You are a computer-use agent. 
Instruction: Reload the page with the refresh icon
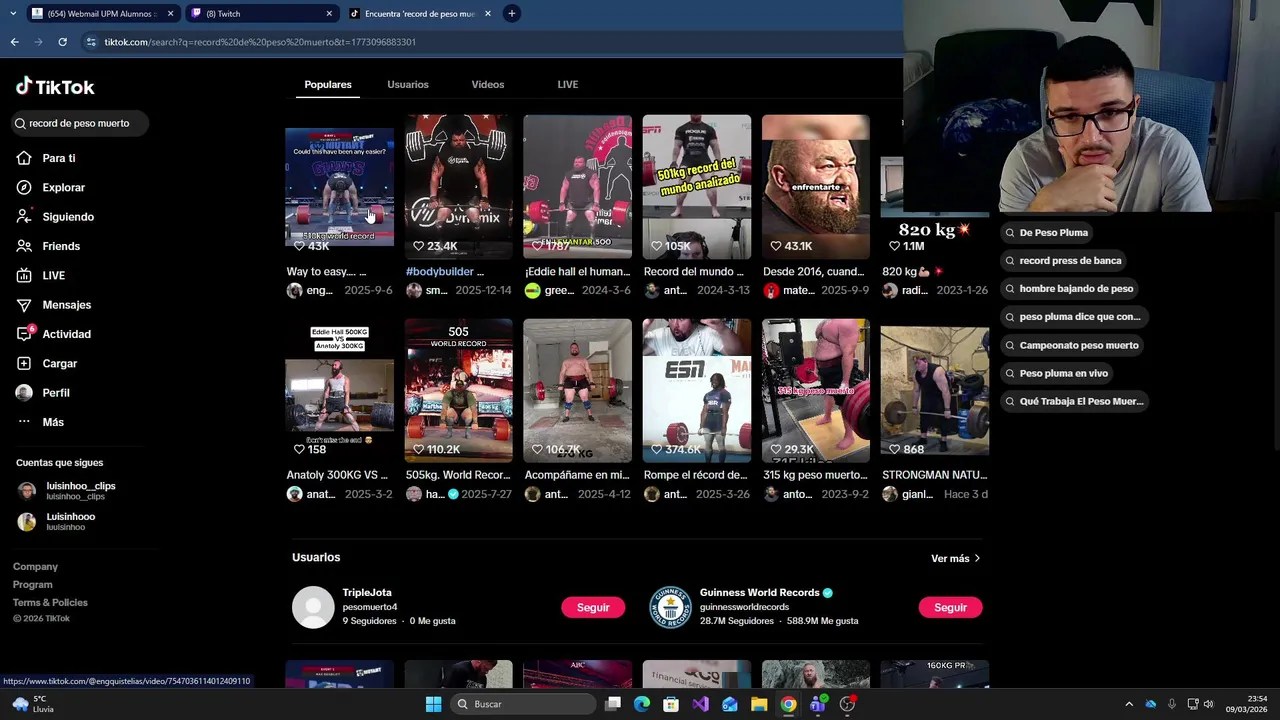62,42
